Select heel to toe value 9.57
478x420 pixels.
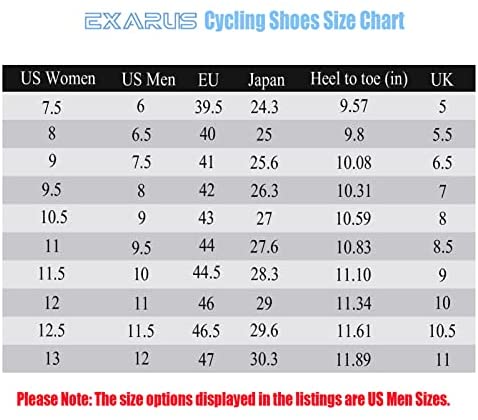point(354,106)
